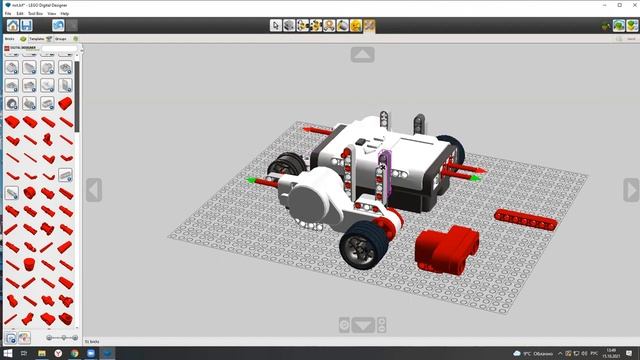The width and height of the screenshot is (640, 360).
Task: Open Yandex Browser from the taskbar
Action: click(x=58, y=353)
